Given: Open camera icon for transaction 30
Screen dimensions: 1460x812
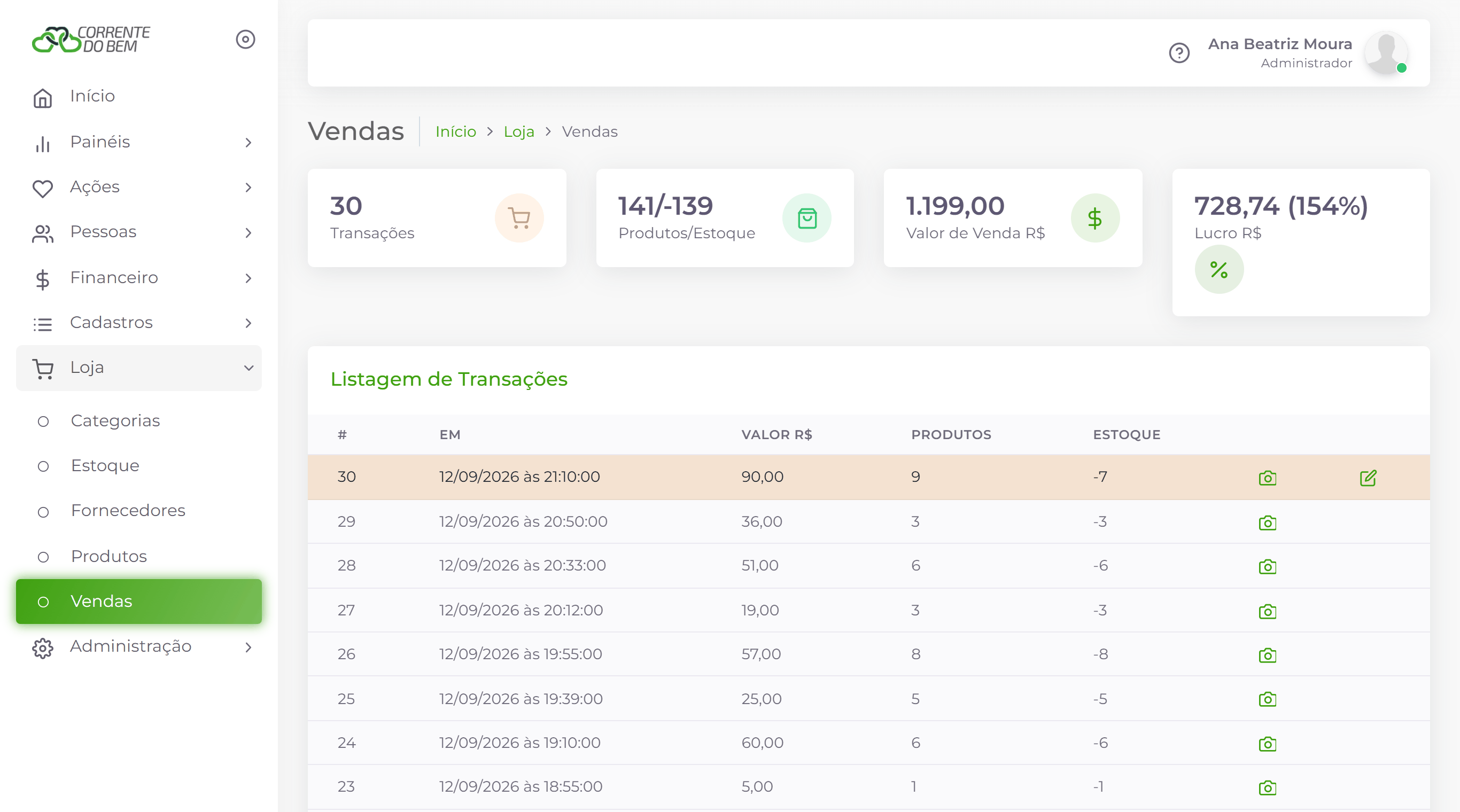Looking at the screenshot, I should [1267, 478].
